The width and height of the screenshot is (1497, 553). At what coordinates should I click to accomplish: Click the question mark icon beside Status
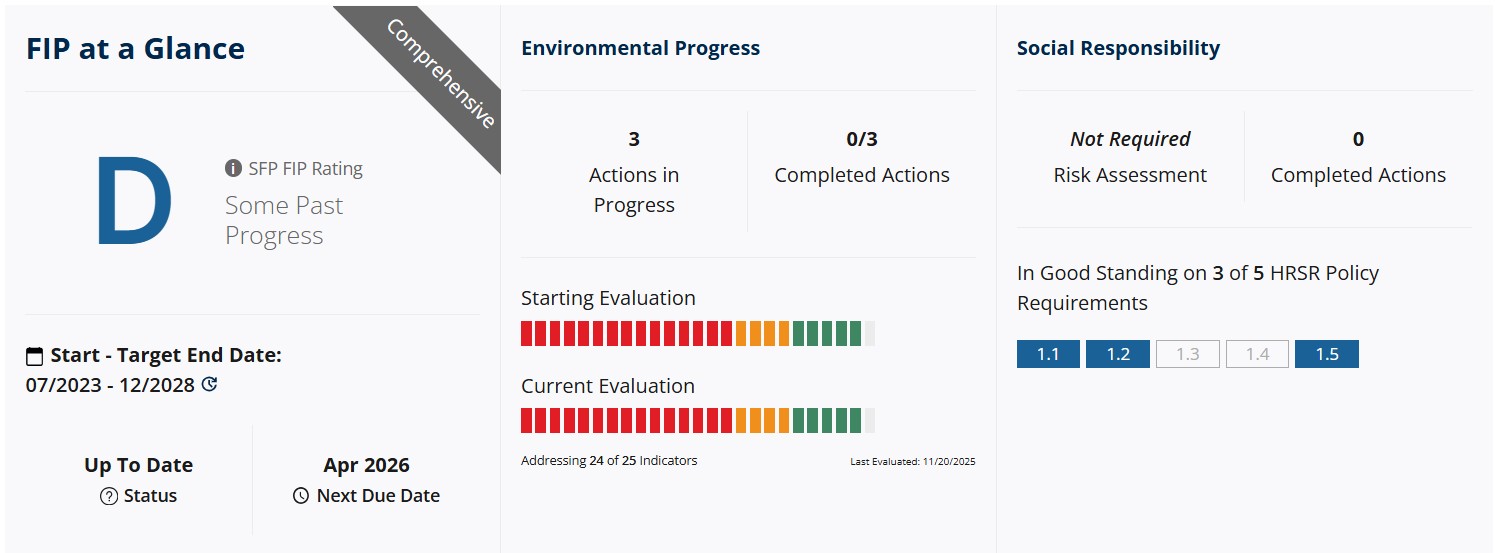109,496
